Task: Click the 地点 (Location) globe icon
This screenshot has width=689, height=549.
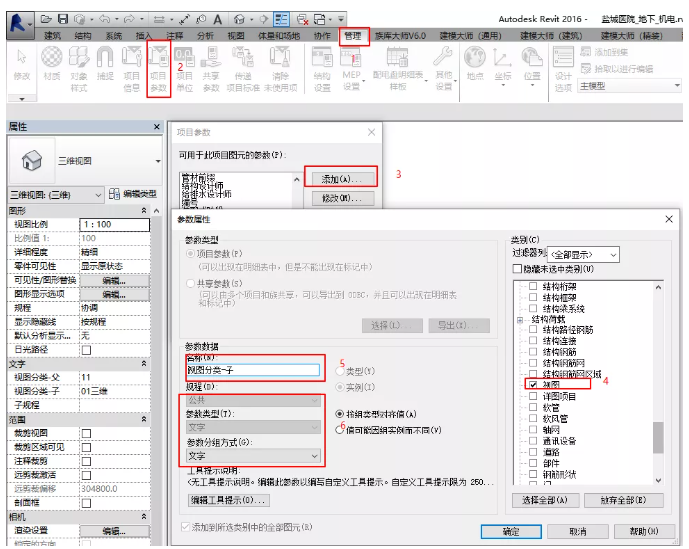Action: coord(475,64)
